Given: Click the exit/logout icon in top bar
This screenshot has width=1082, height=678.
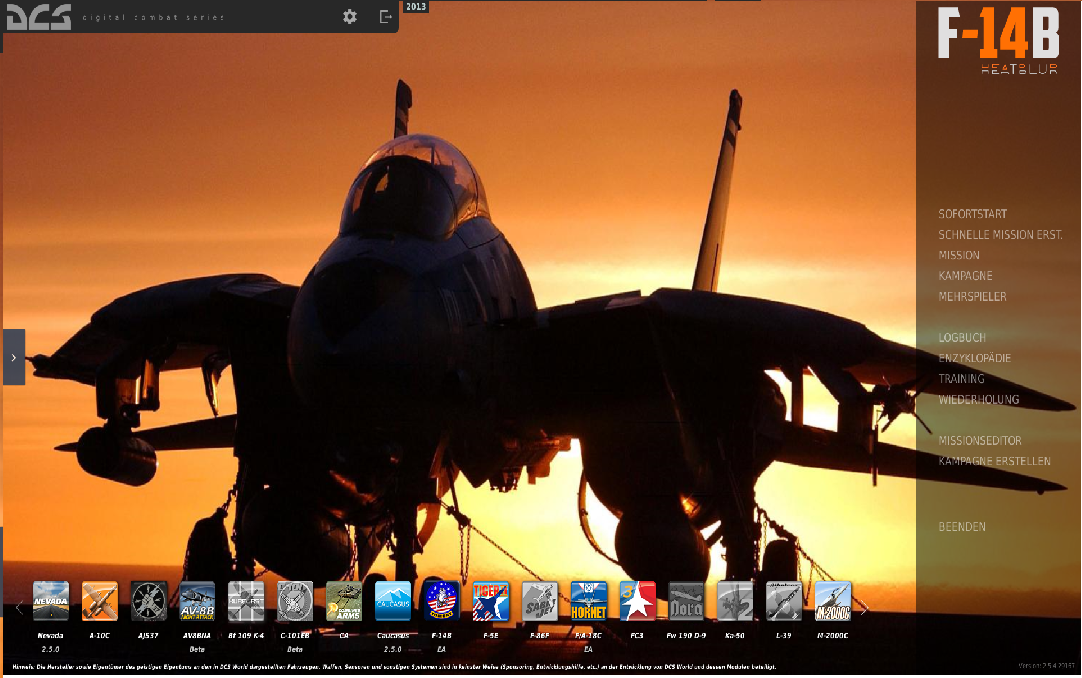Looking at the screenshot, I should coord(386,17).
